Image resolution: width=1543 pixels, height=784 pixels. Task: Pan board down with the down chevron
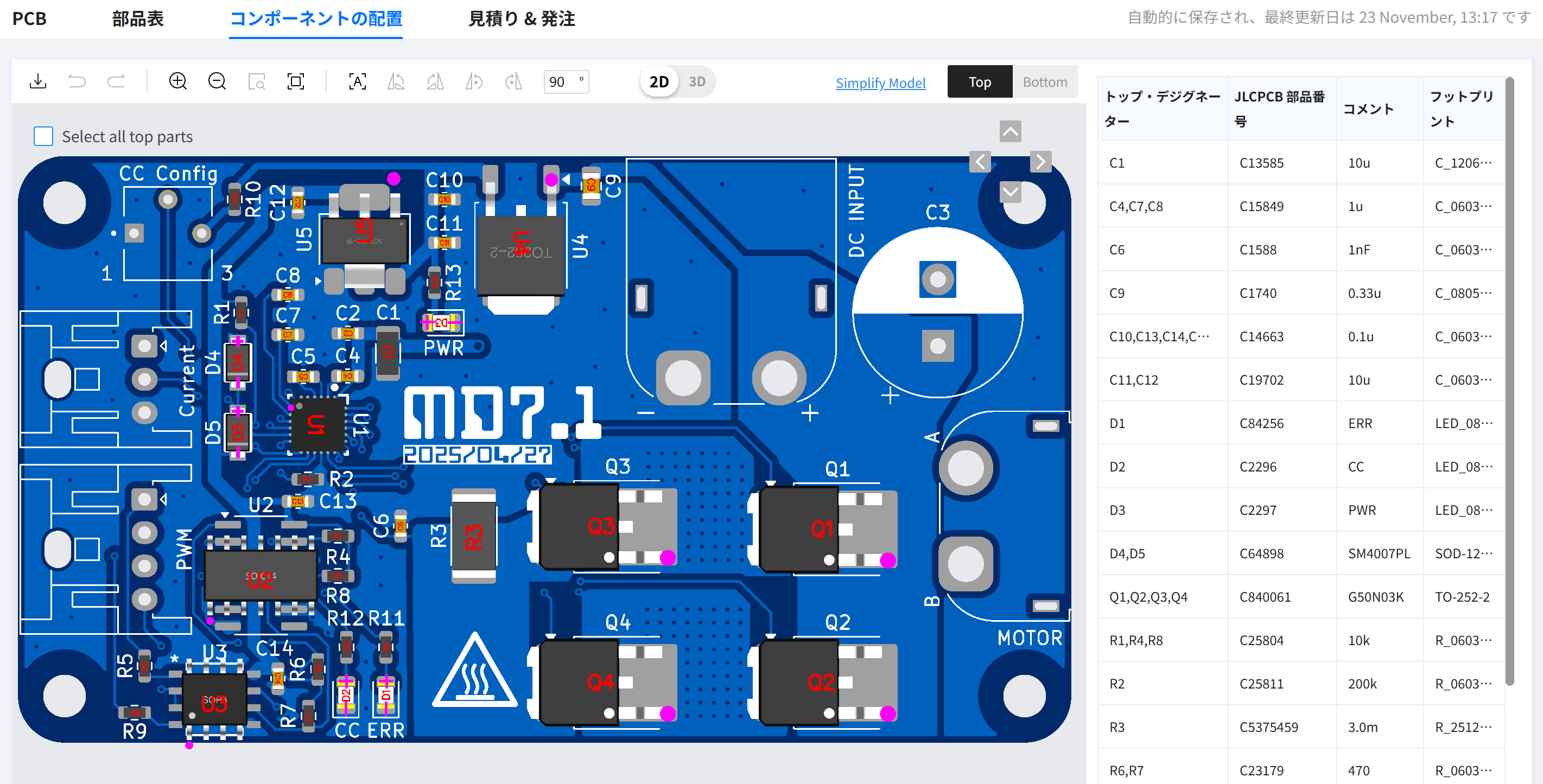1010,192
